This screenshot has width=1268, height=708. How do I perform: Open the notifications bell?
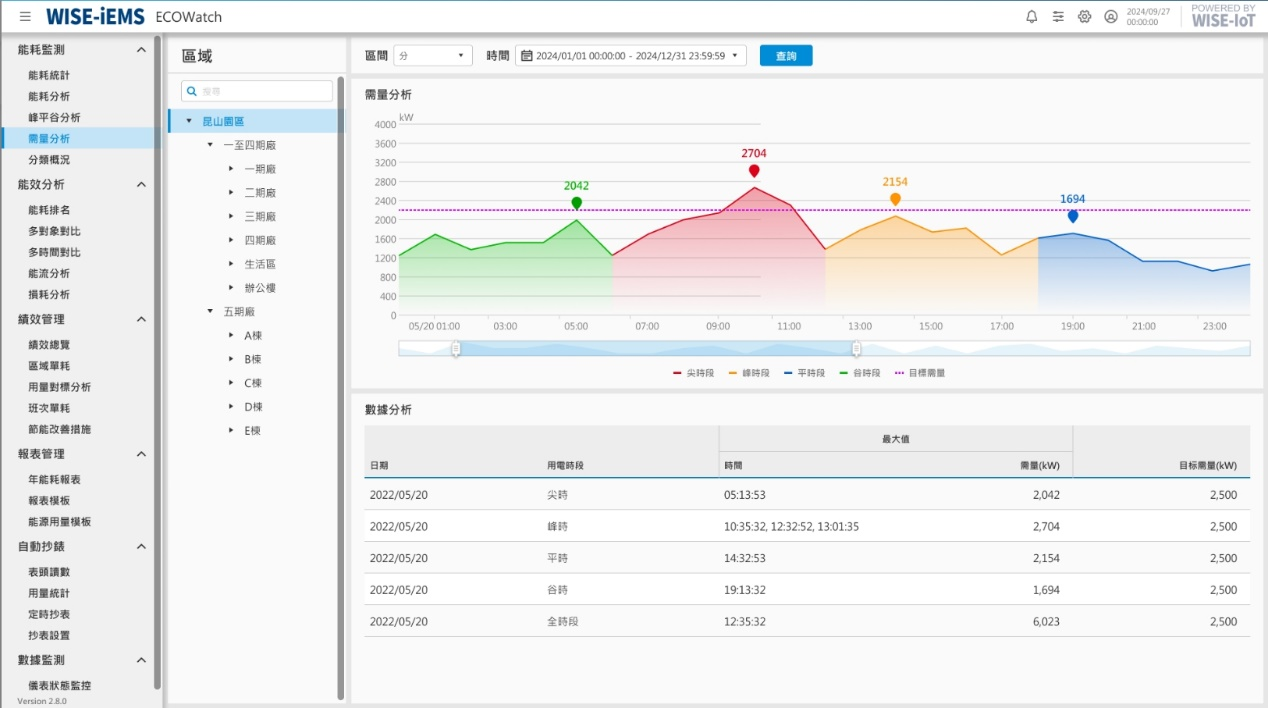[1032, 17]
